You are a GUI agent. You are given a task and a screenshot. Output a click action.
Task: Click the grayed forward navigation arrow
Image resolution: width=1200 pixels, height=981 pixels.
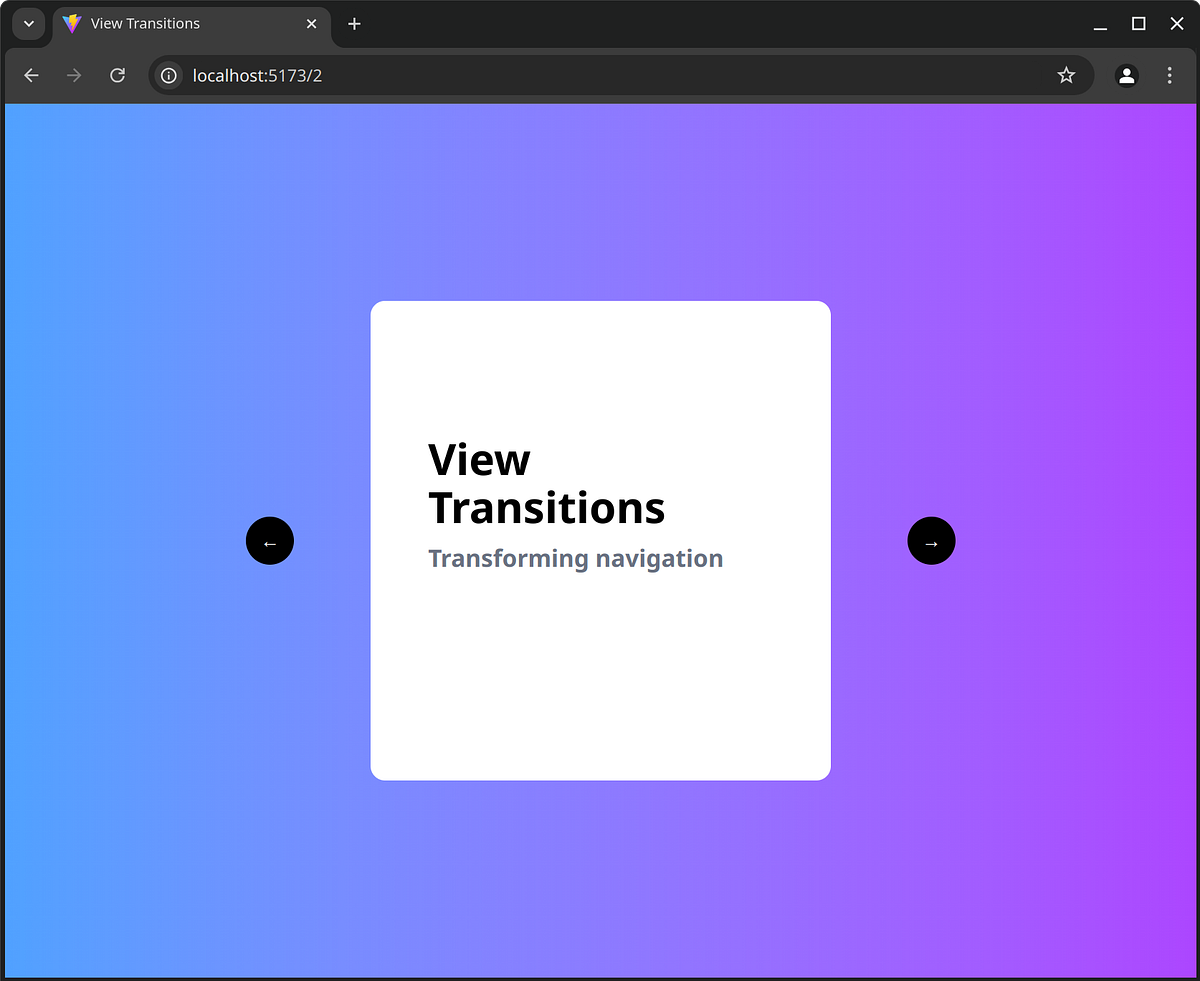pyautogui.click(x=73, y=75)
